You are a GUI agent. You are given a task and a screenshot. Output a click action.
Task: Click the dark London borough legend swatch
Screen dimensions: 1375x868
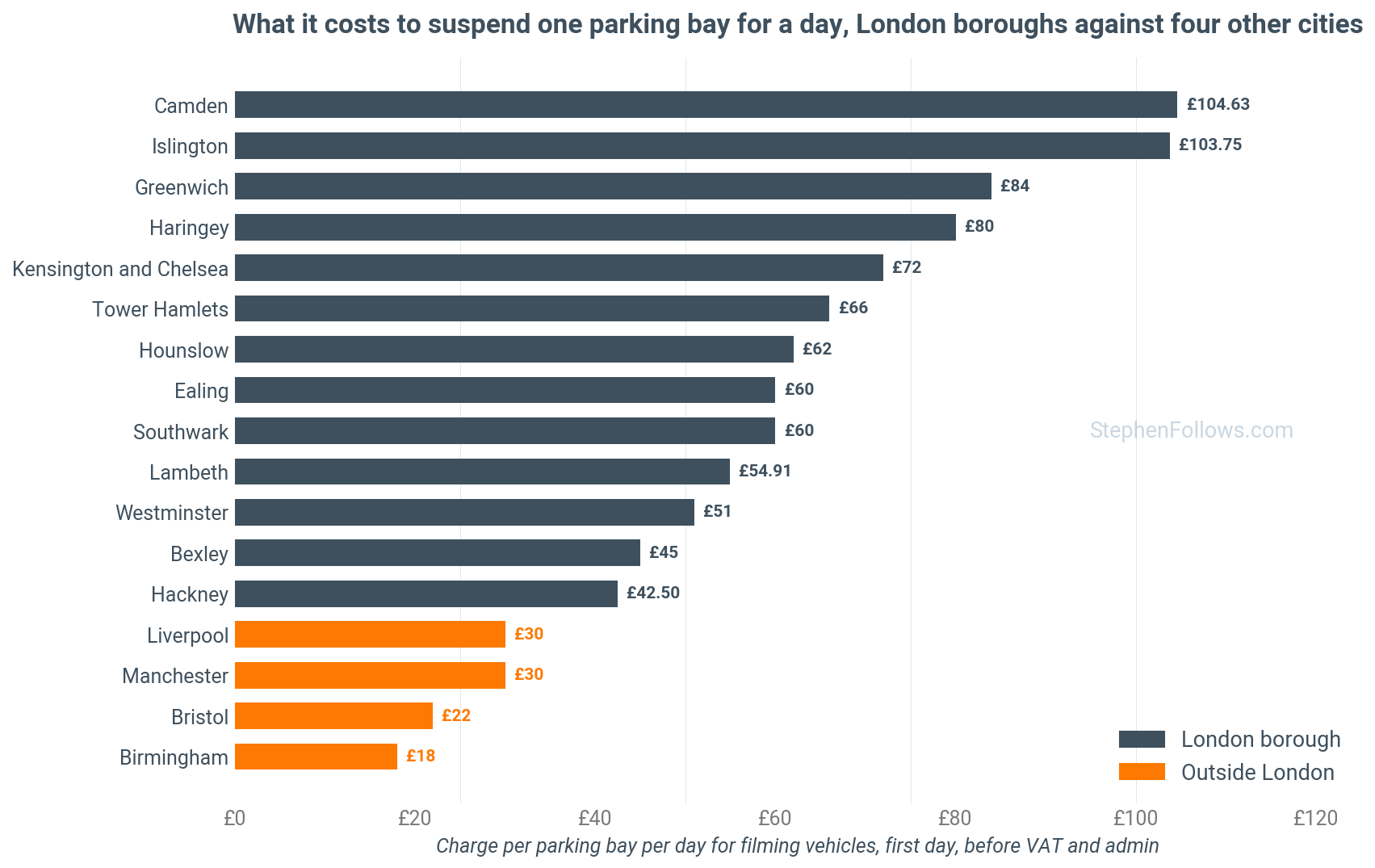pyautogui.click(x=1142, y=739)
